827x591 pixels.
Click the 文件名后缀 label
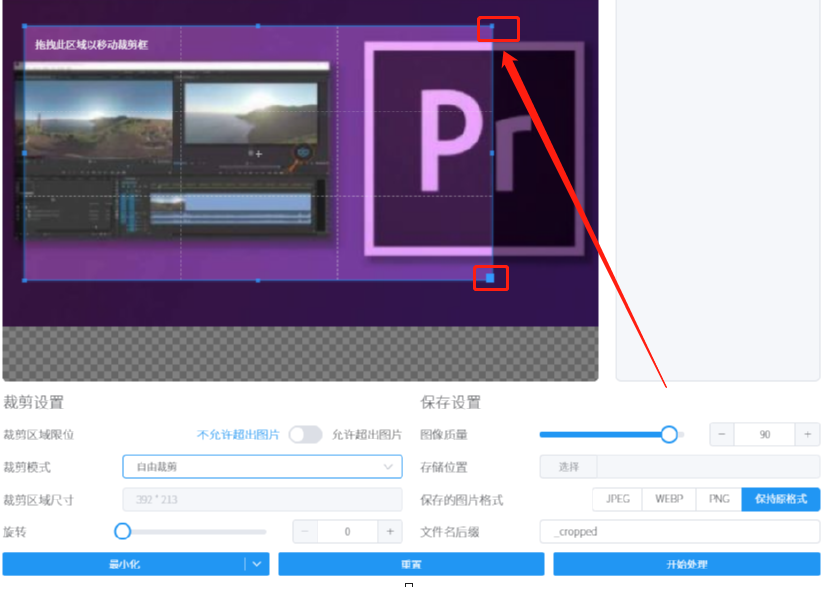tap(449, 532)
